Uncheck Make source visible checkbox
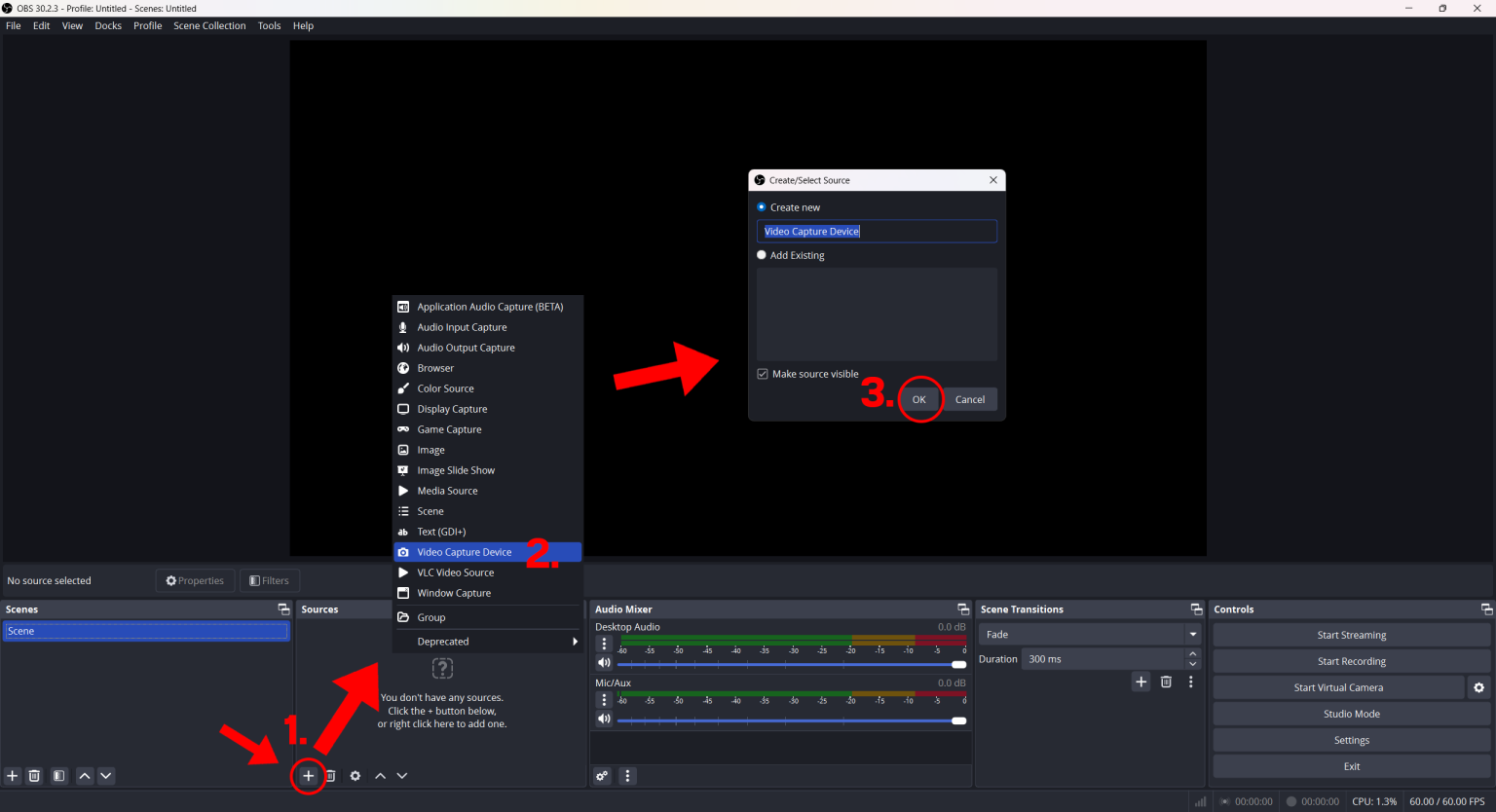Viewport: 1496px width, 812px height. coord(763,374)
